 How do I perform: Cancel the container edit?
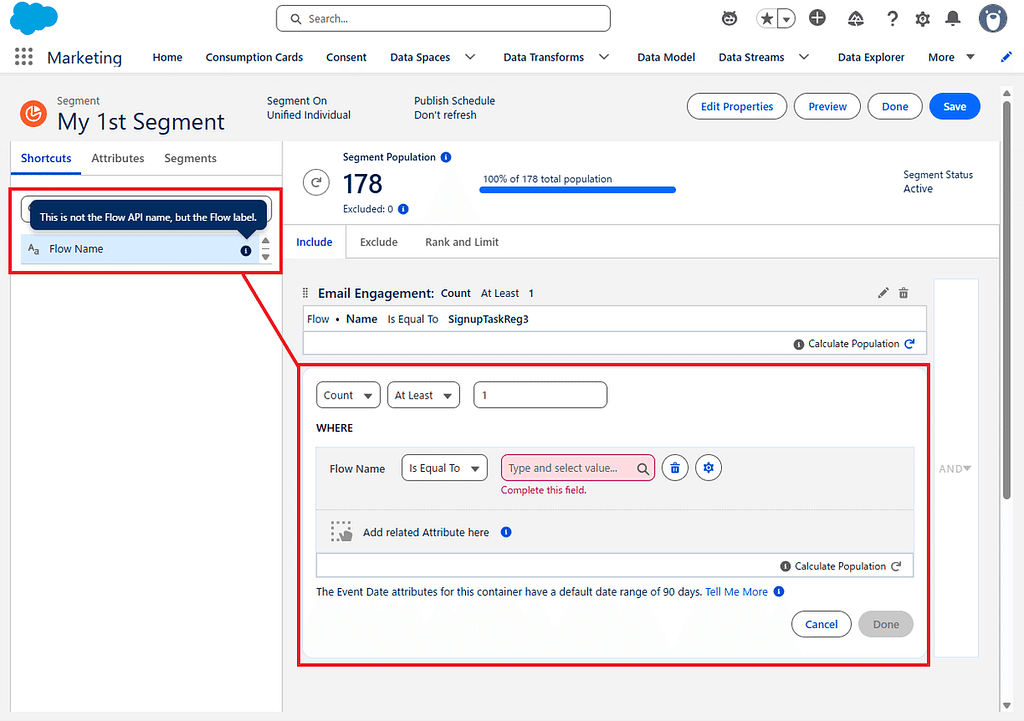click(821, 624)
